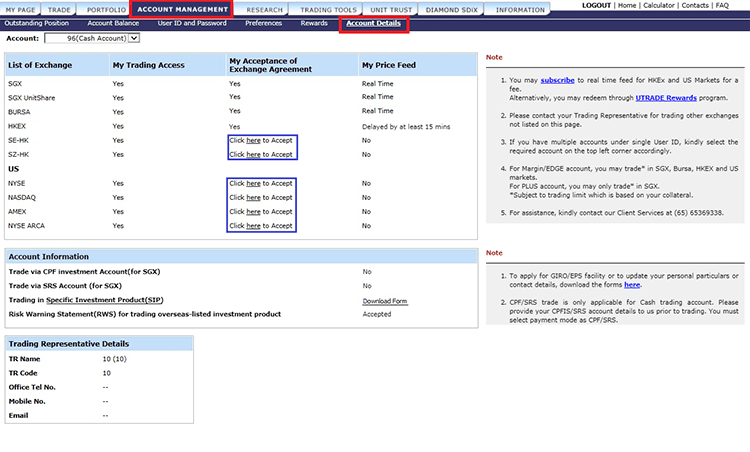This screenshot has height=452, width=750.
Task: Click 'Trading Representative Details' heading
Action: point(68,344)
